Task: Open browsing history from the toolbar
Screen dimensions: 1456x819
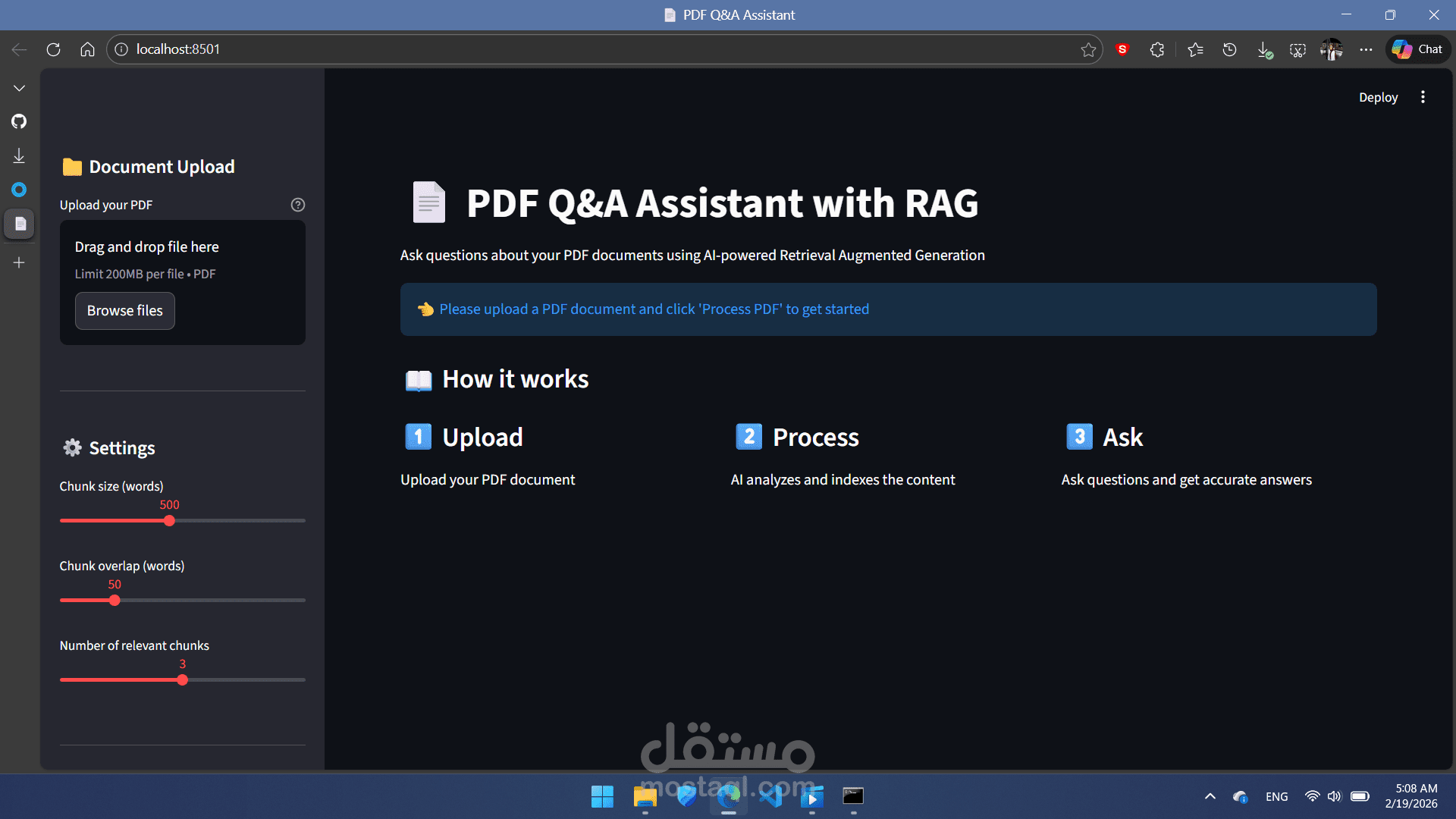Action: click(1228, 49)
